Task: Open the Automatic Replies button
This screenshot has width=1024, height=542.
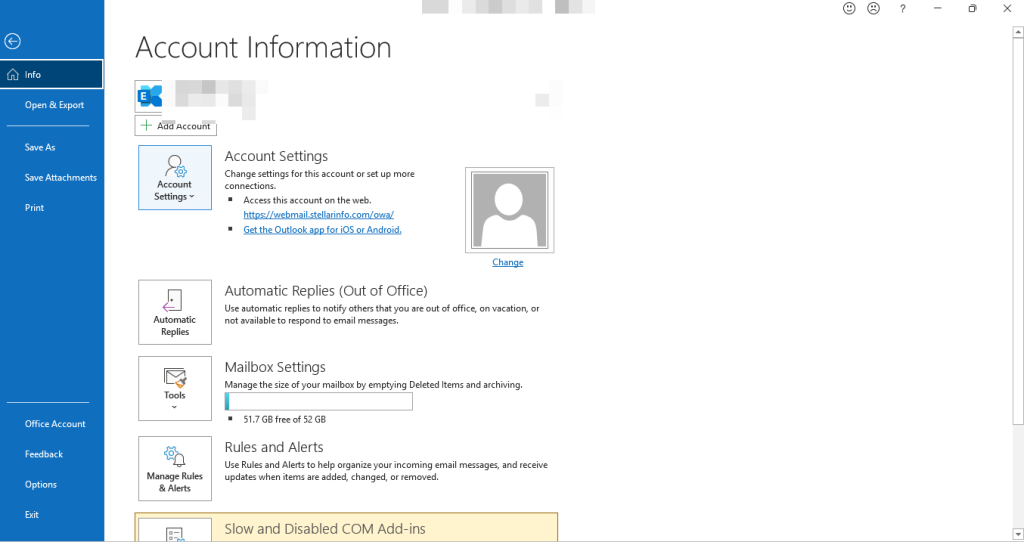Action: click(x=175, y=312)
